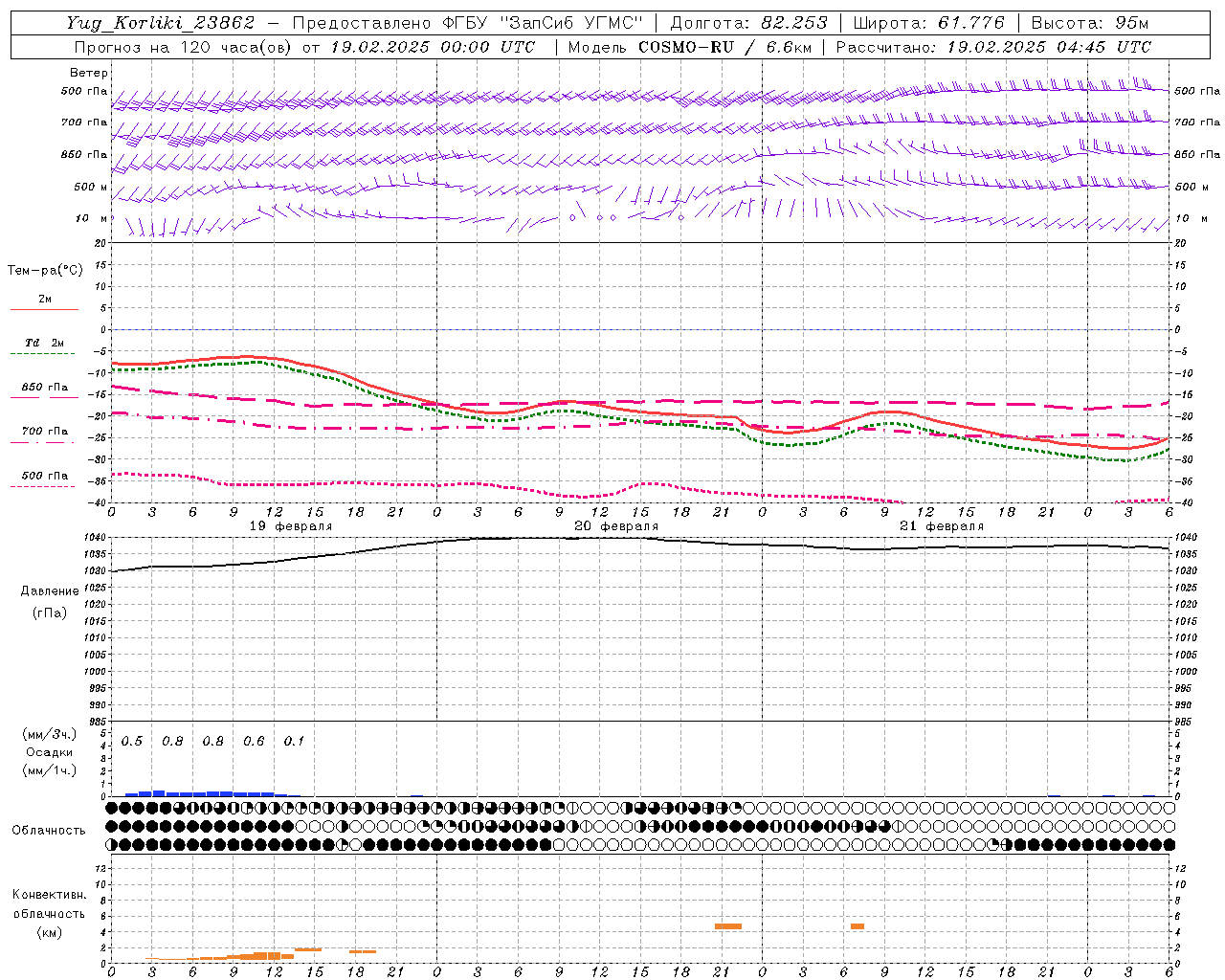
Task: Select the 'Широта: 61.776' header text
Action: pyautogui.click(x=928, y=23)
